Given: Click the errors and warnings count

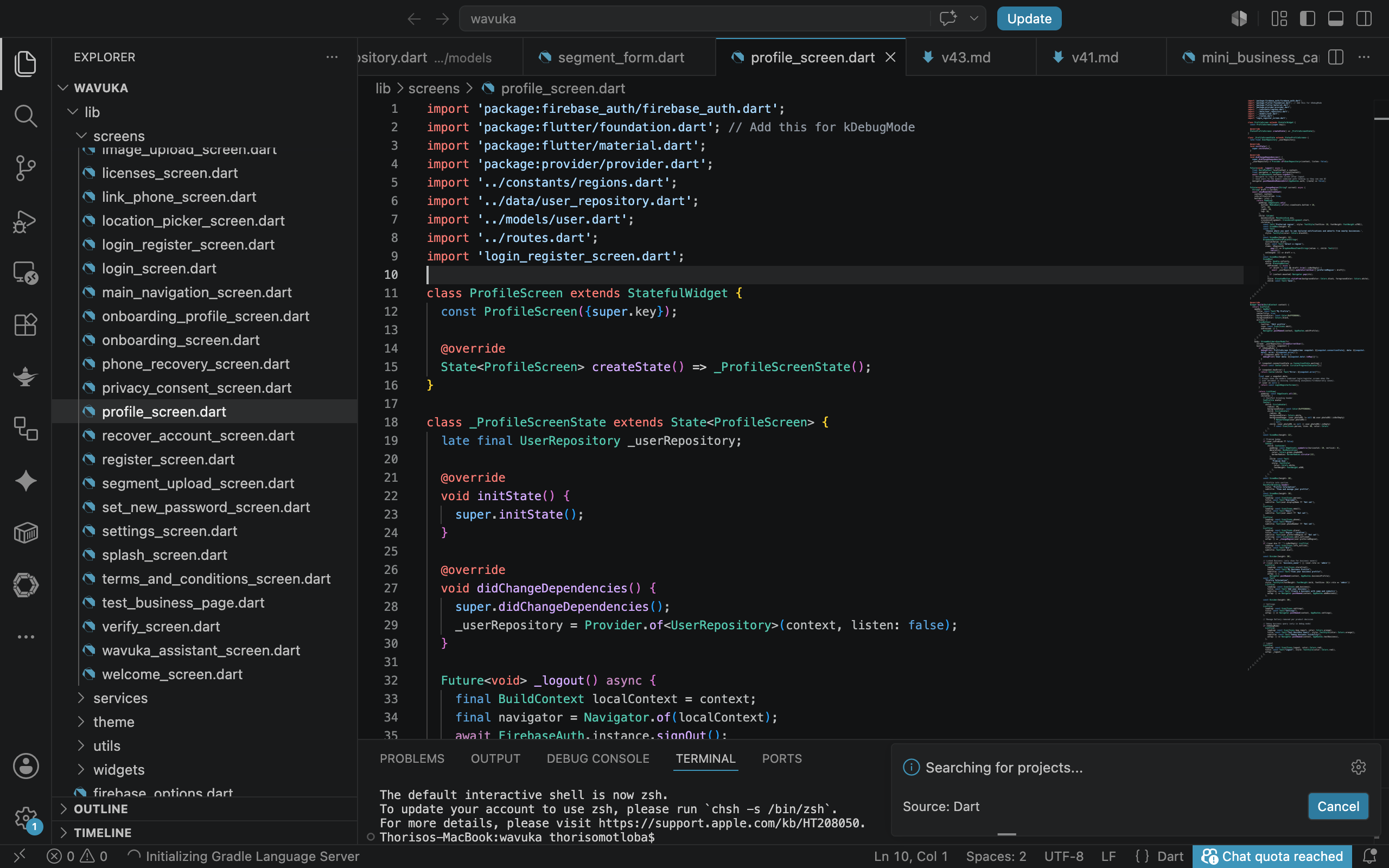Looking at the screenshot, I should [77, 856].
